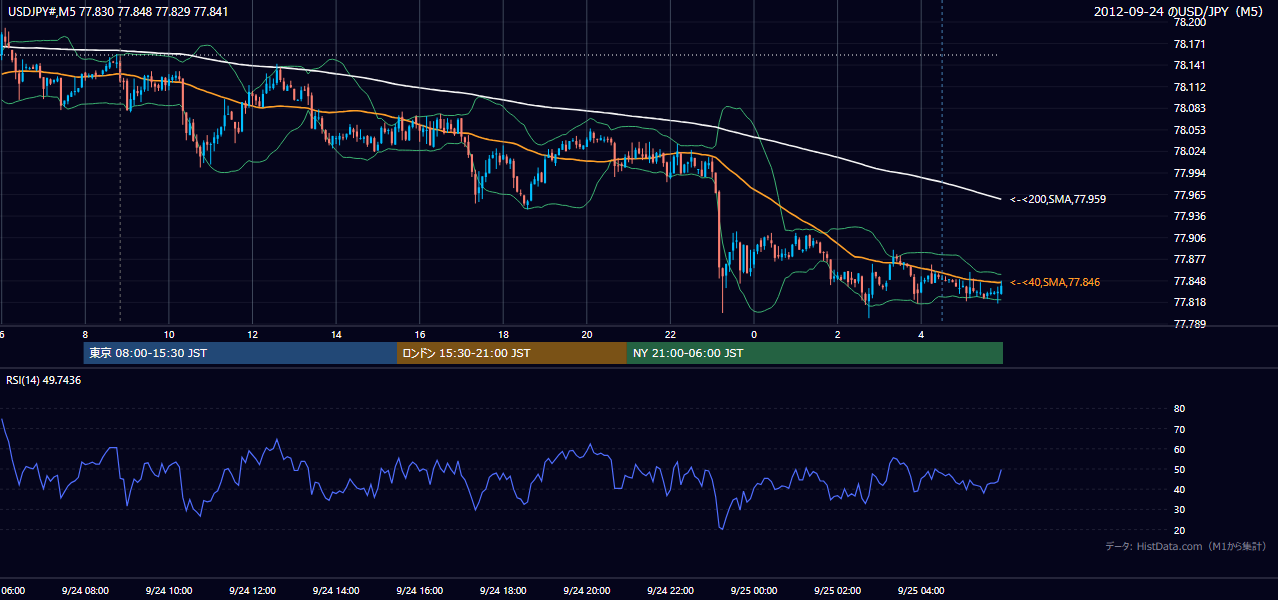The image size is (1278, 600).
Task: Click price axis value 77.877
Action: (1188, 259)
